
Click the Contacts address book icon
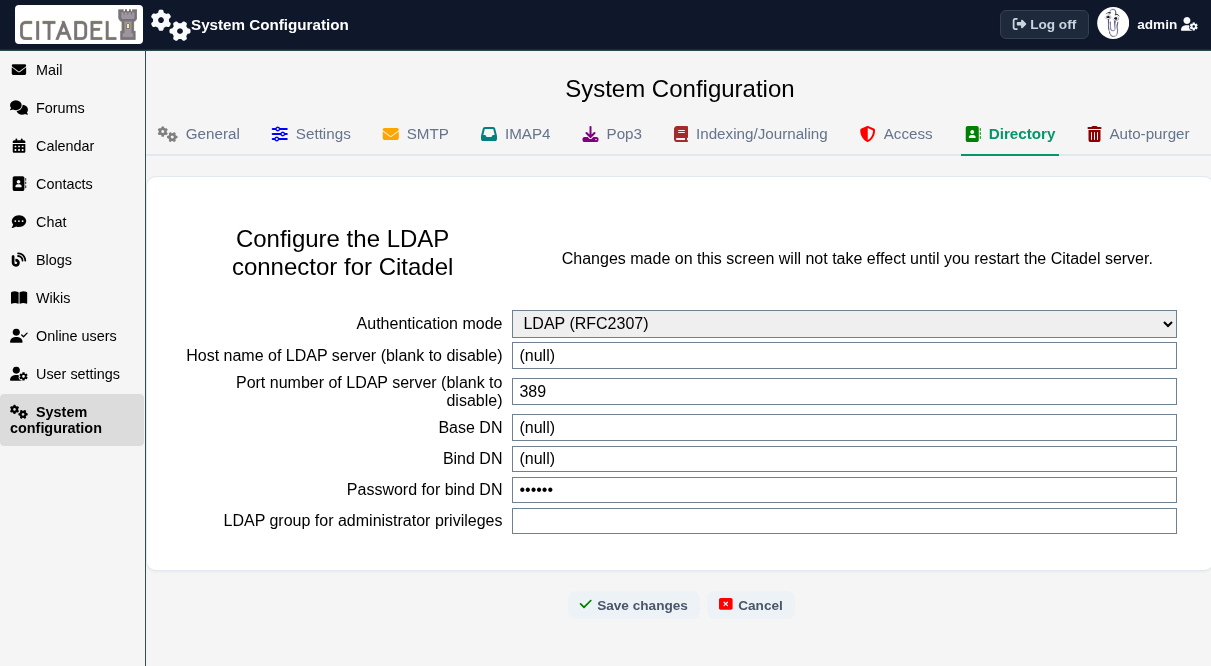click(x=19, y=184)
